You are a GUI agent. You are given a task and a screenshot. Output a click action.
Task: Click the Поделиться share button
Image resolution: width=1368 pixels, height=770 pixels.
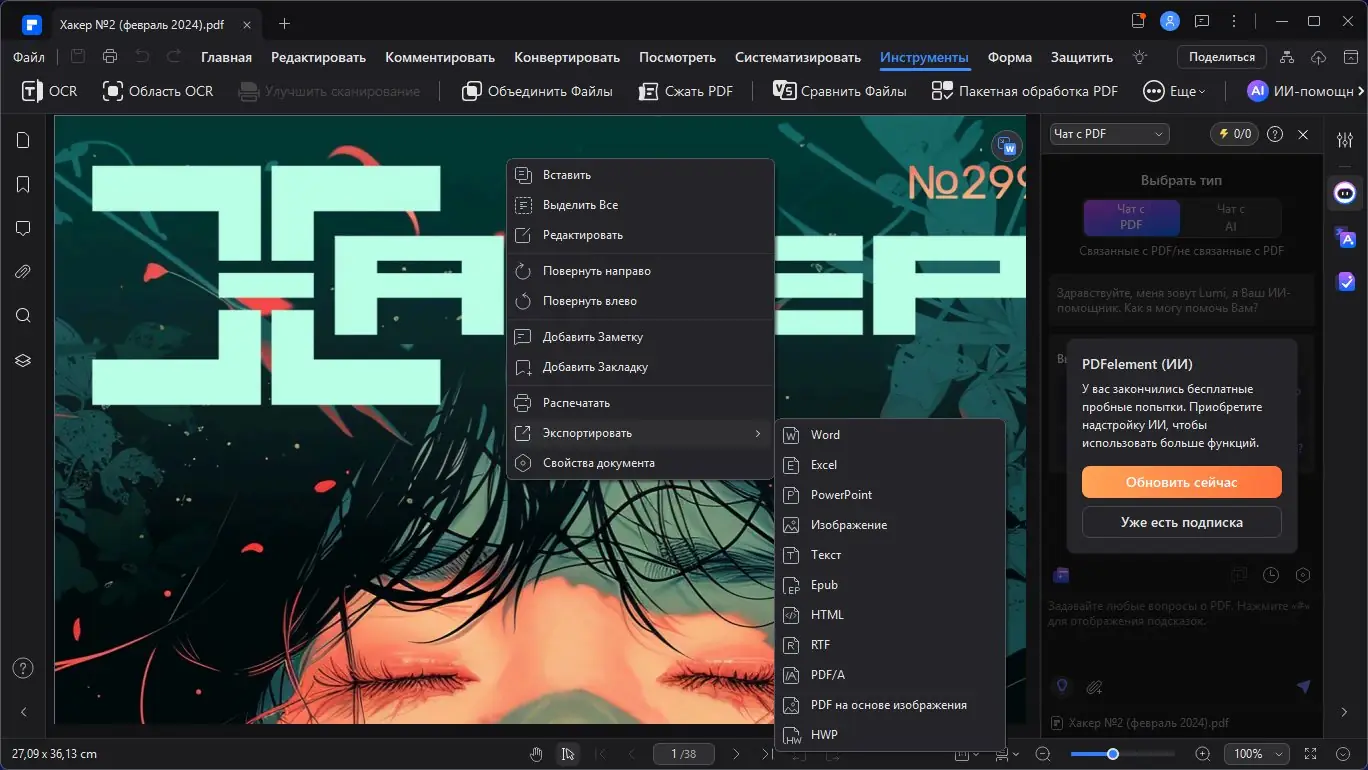(x=1222, y=57)
